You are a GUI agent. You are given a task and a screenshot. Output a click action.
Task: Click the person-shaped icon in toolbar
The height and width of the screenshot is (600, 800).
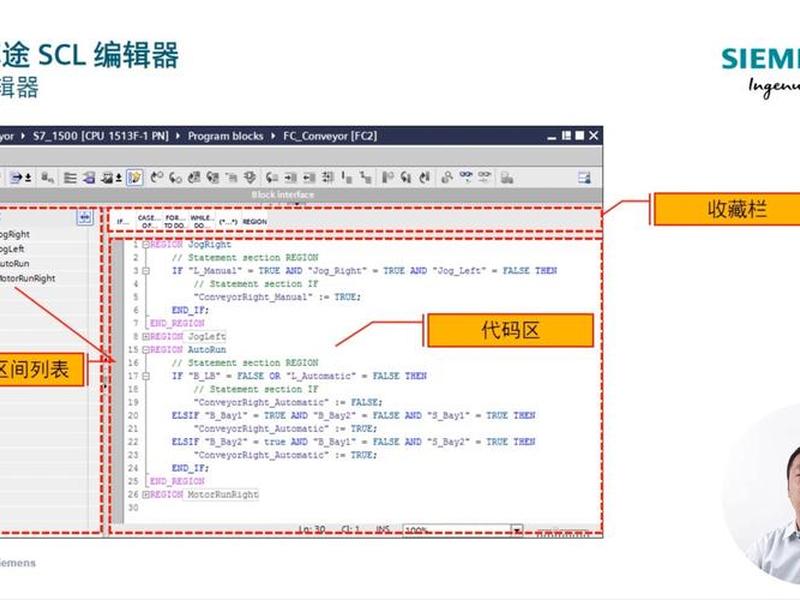tap(446, 178)
